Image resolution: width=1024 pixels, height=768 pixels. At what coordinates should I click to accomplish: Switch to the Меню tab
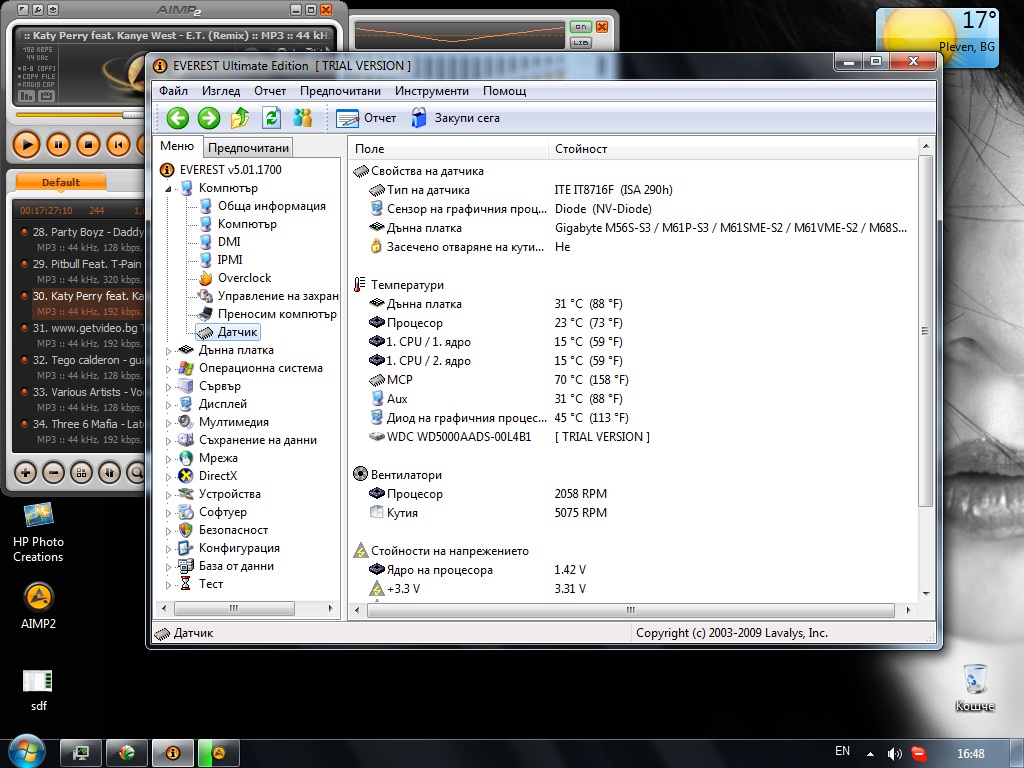click(177, 146)
